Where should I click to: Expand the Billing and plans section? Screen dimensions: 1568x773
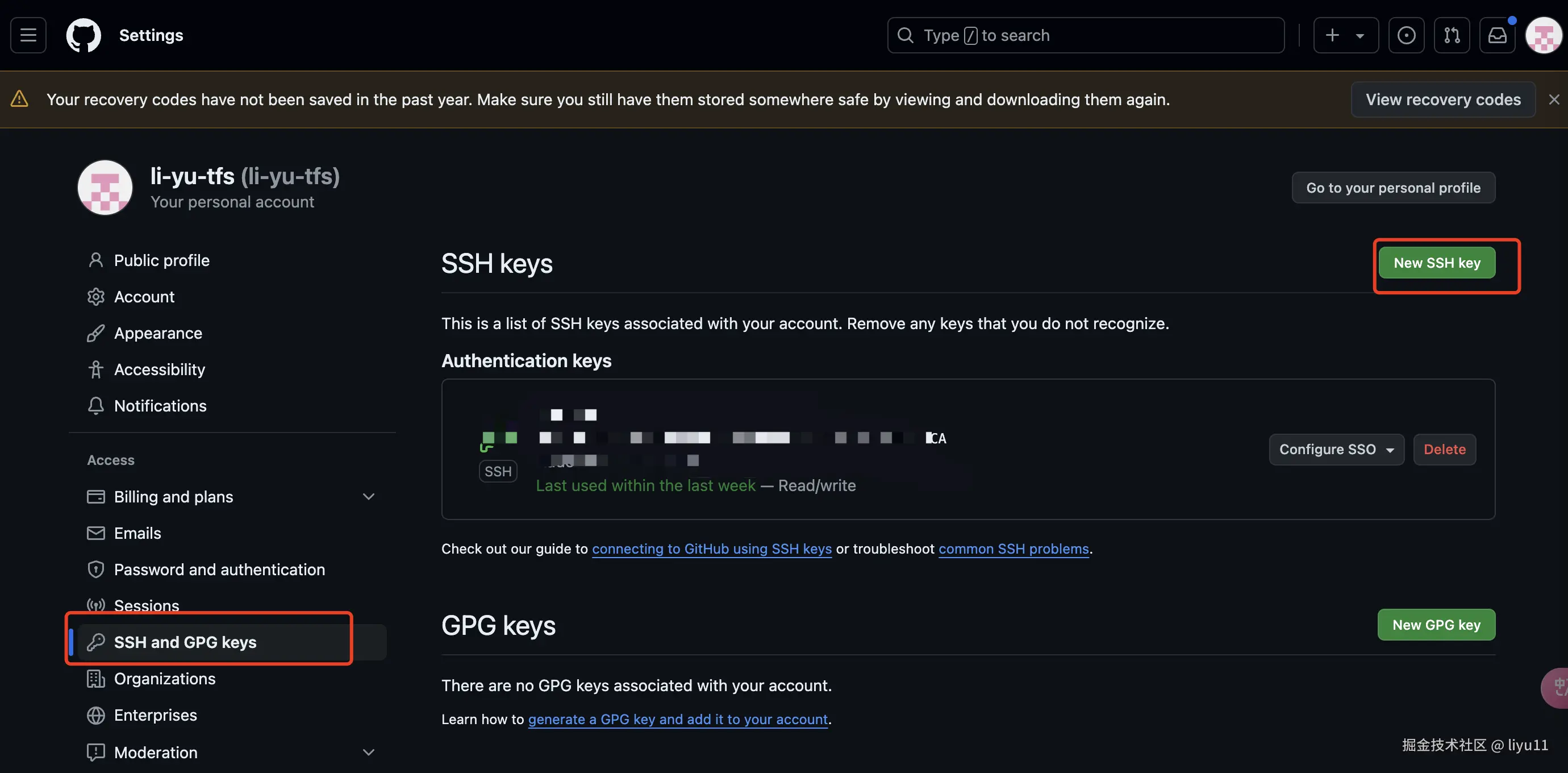(x=368, y=496)
